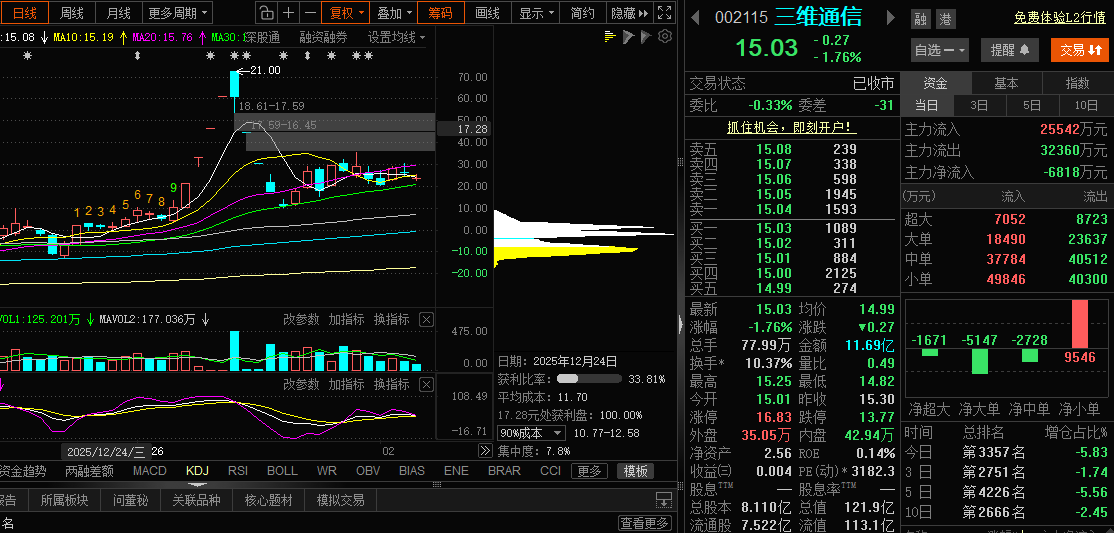The width and height of the screenshot is (1114, 533).
Task: Click the red 净小单 9546 bar
Action: (x=1080, y=324)
